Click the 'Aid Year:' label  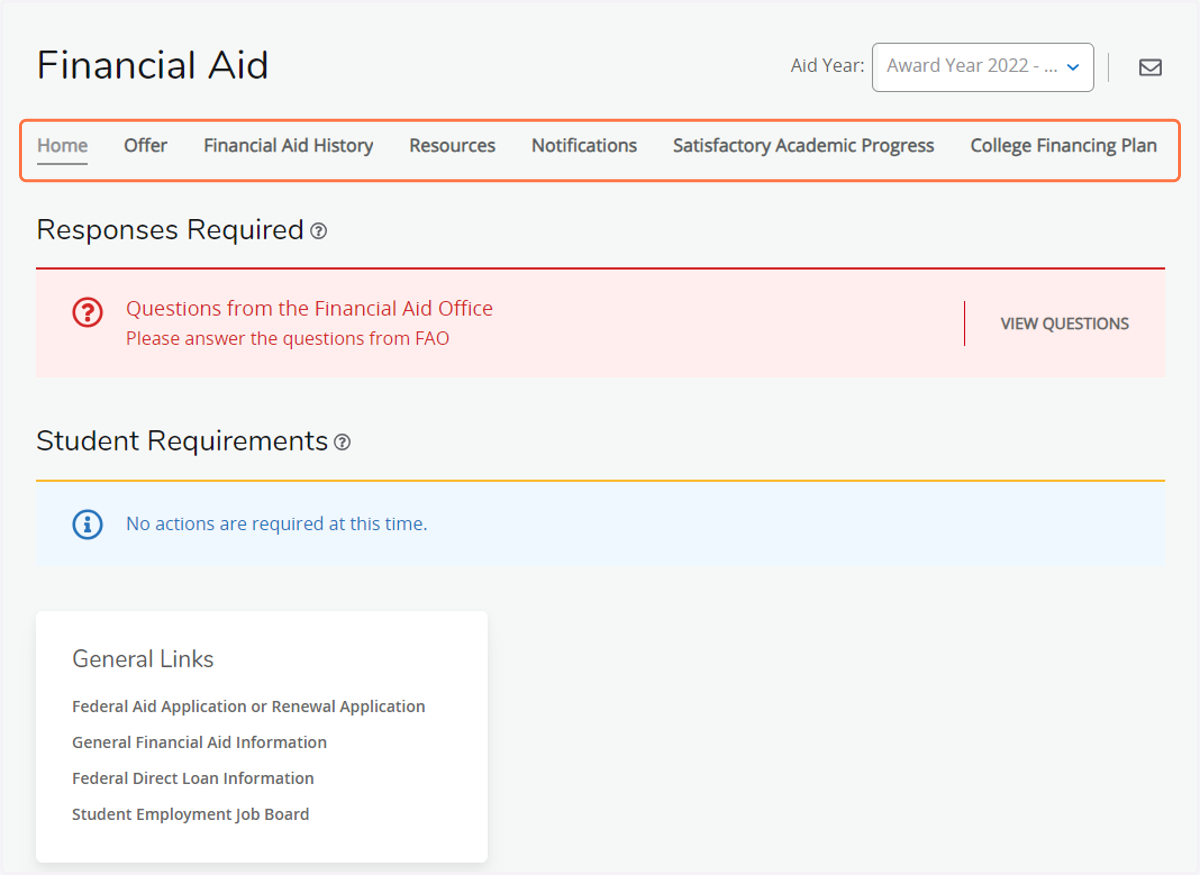(827, 66)
